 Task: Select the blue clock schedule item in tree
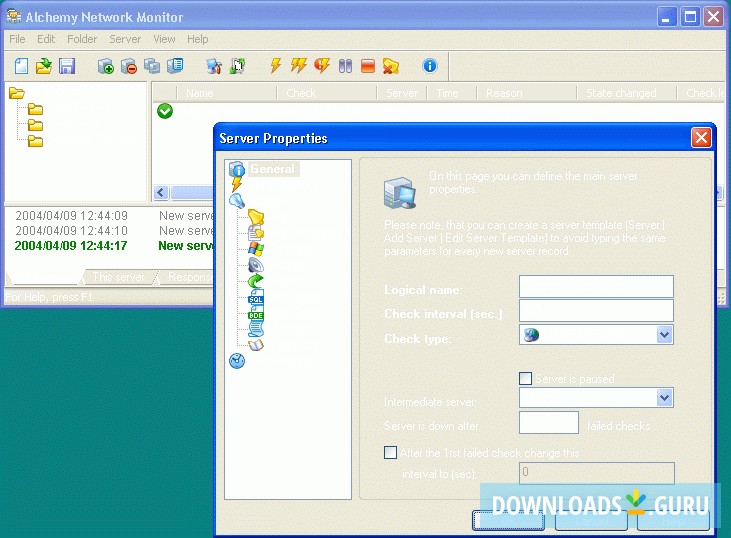(x=237, y=361)
